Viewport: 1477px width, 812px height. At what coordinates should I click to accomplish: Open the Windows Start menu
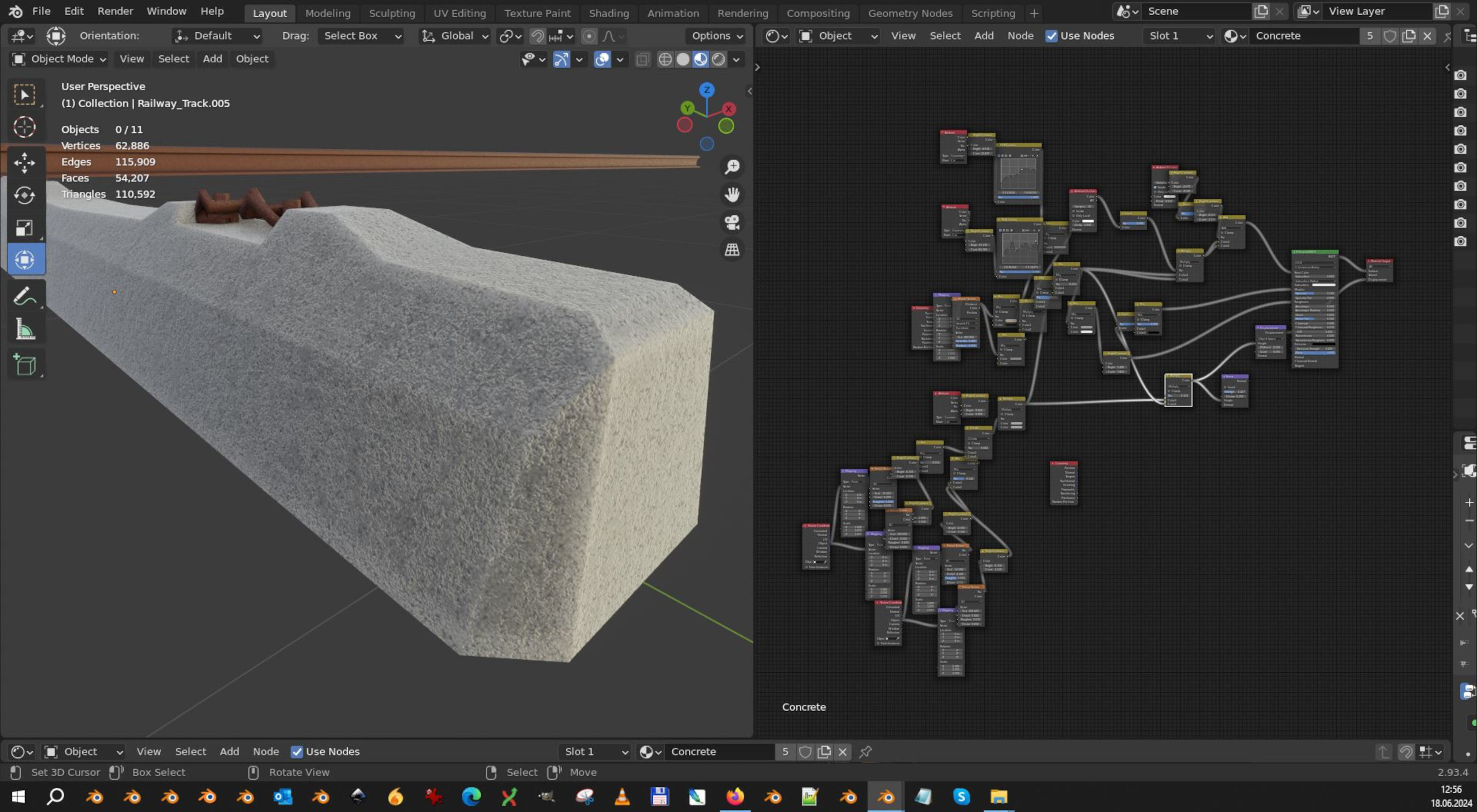18,797
